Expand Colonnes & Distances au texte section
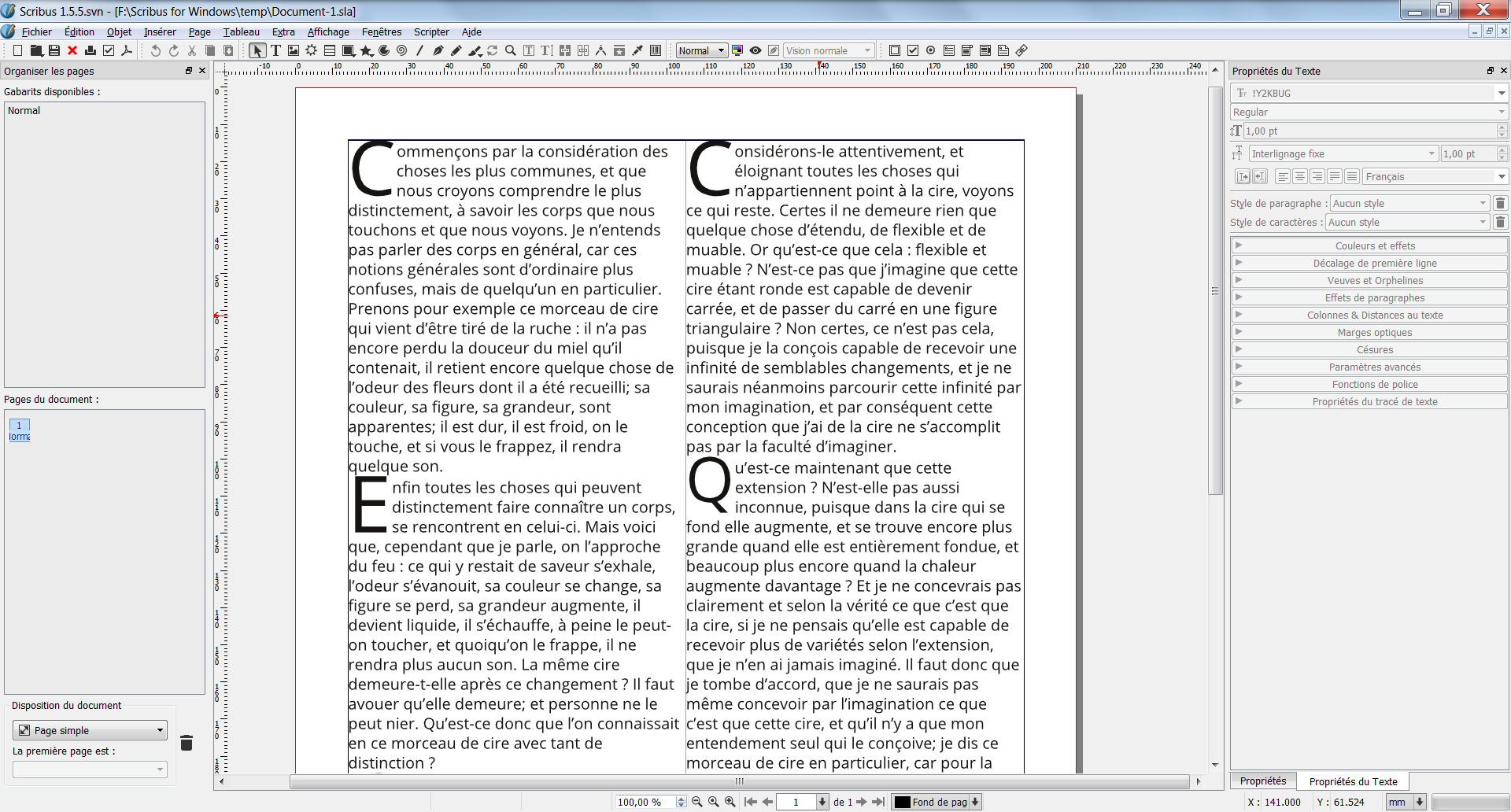This screenshot has height=812, width=1511. [x=1369, y=315]
